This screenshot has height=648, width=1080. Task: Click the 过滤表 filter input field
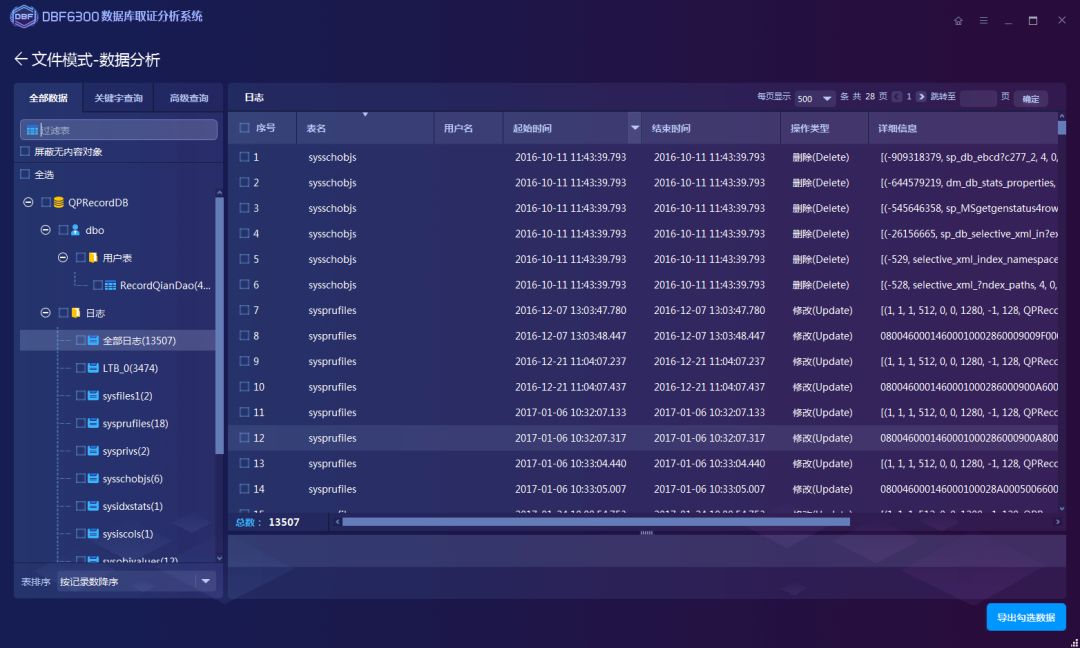[118, 129]
